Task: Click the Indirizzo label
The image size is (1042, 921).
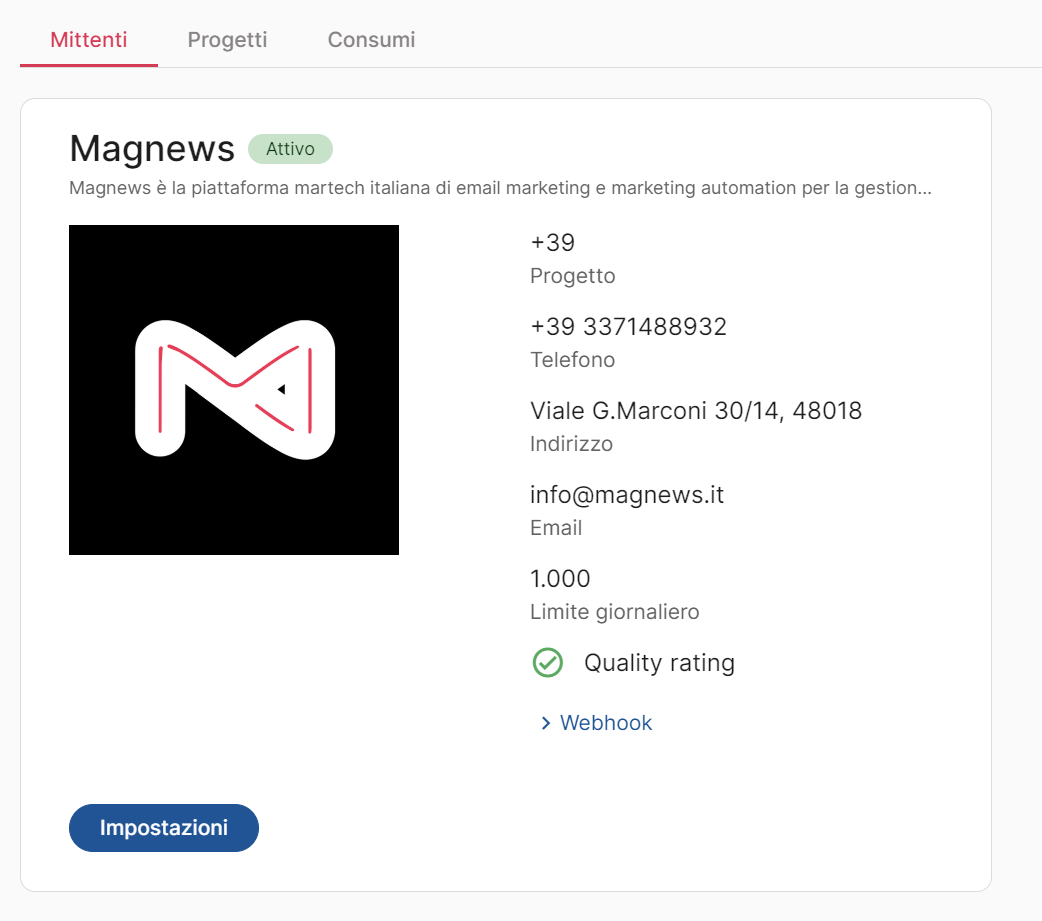Action: [572, 443]
